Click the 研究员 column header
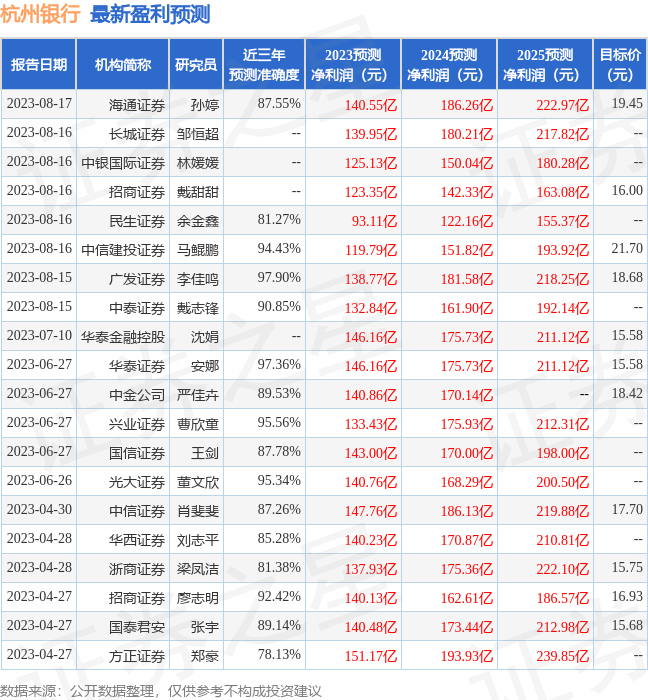Image resolution: width=648 pixels, height=700 pixels. [196, 65]
